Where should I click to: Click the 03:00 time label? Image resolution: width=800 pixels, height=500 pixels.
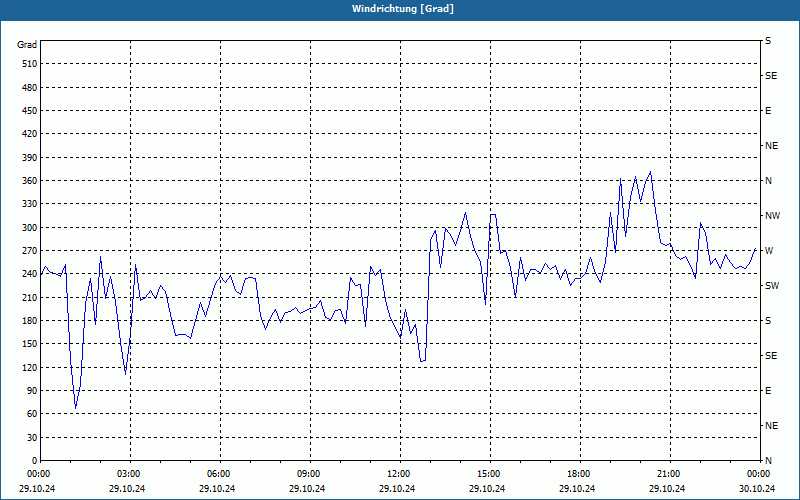click(x=129, y=473)
